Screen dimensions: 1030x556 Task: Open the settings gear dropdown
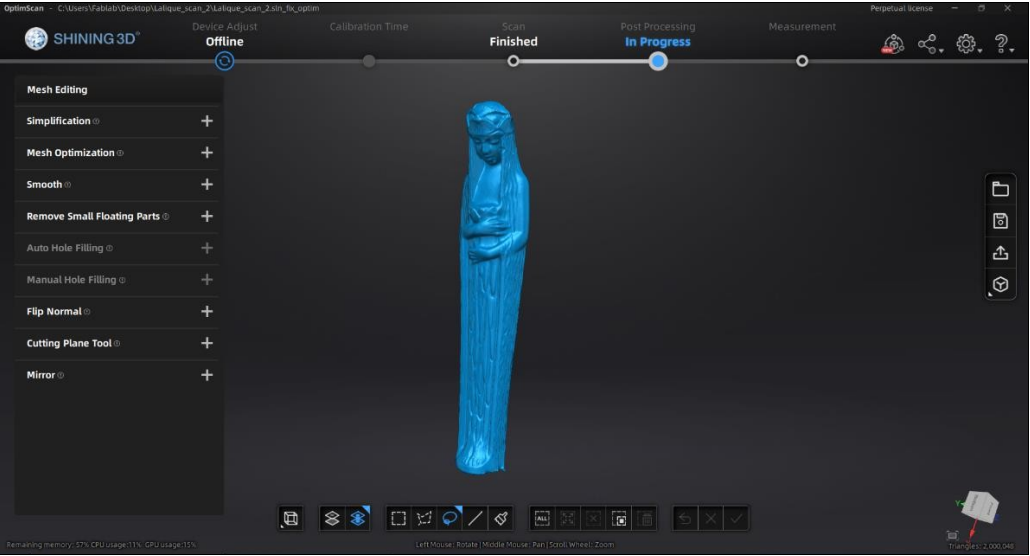point(966,44)
